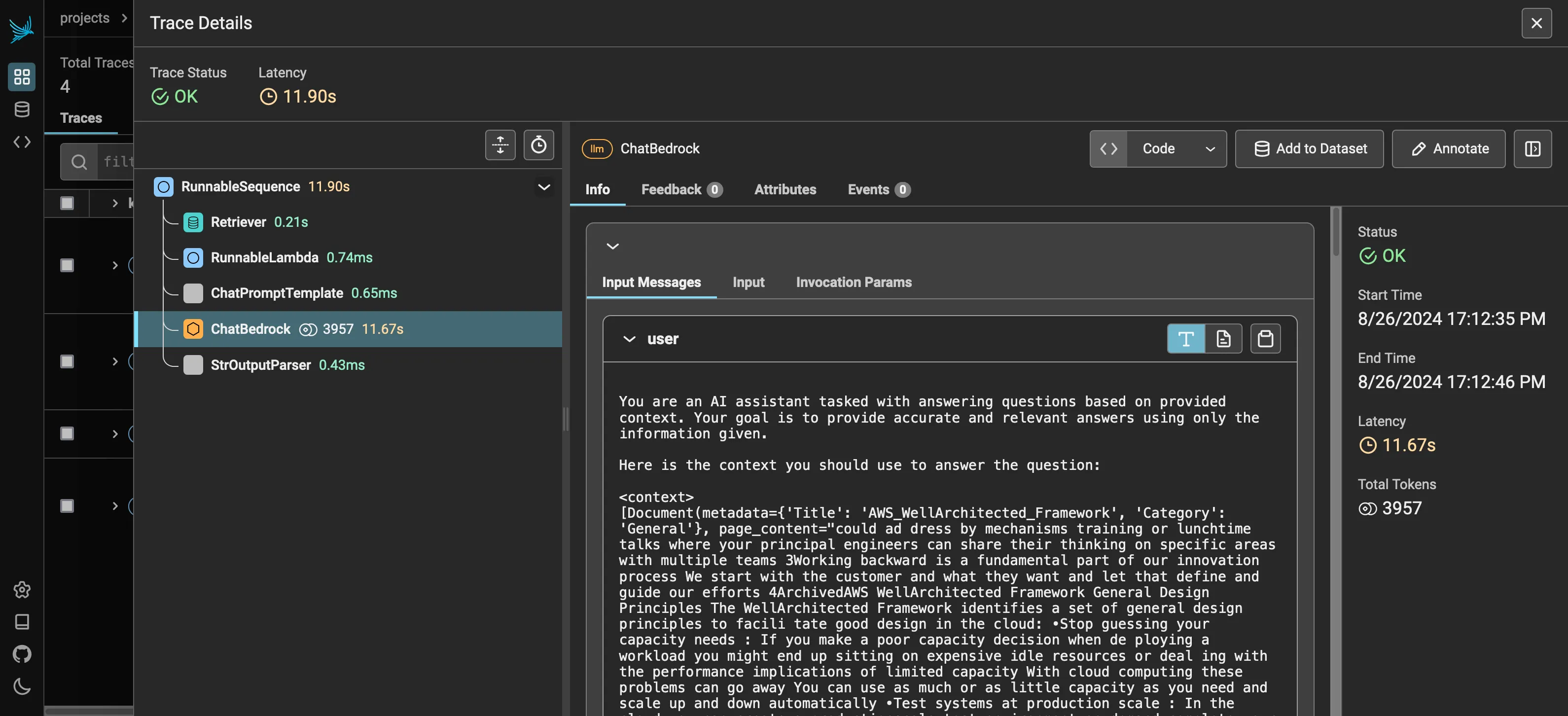Open the datasets database icon in sidebar
The height and width of the screenshot is (716, 1568).
22,109
